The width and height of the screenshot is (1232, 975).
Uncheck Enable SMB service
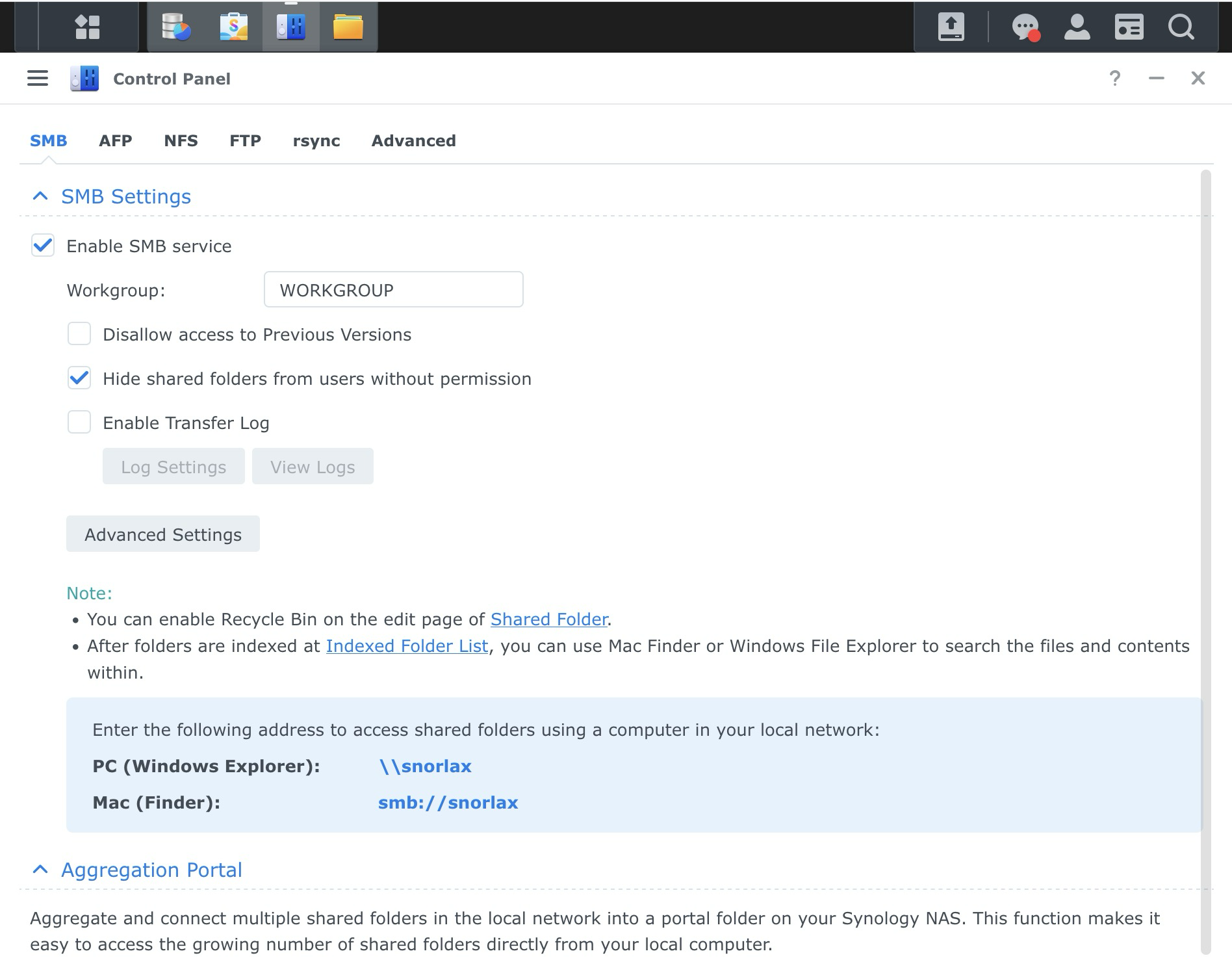[43, 246]
